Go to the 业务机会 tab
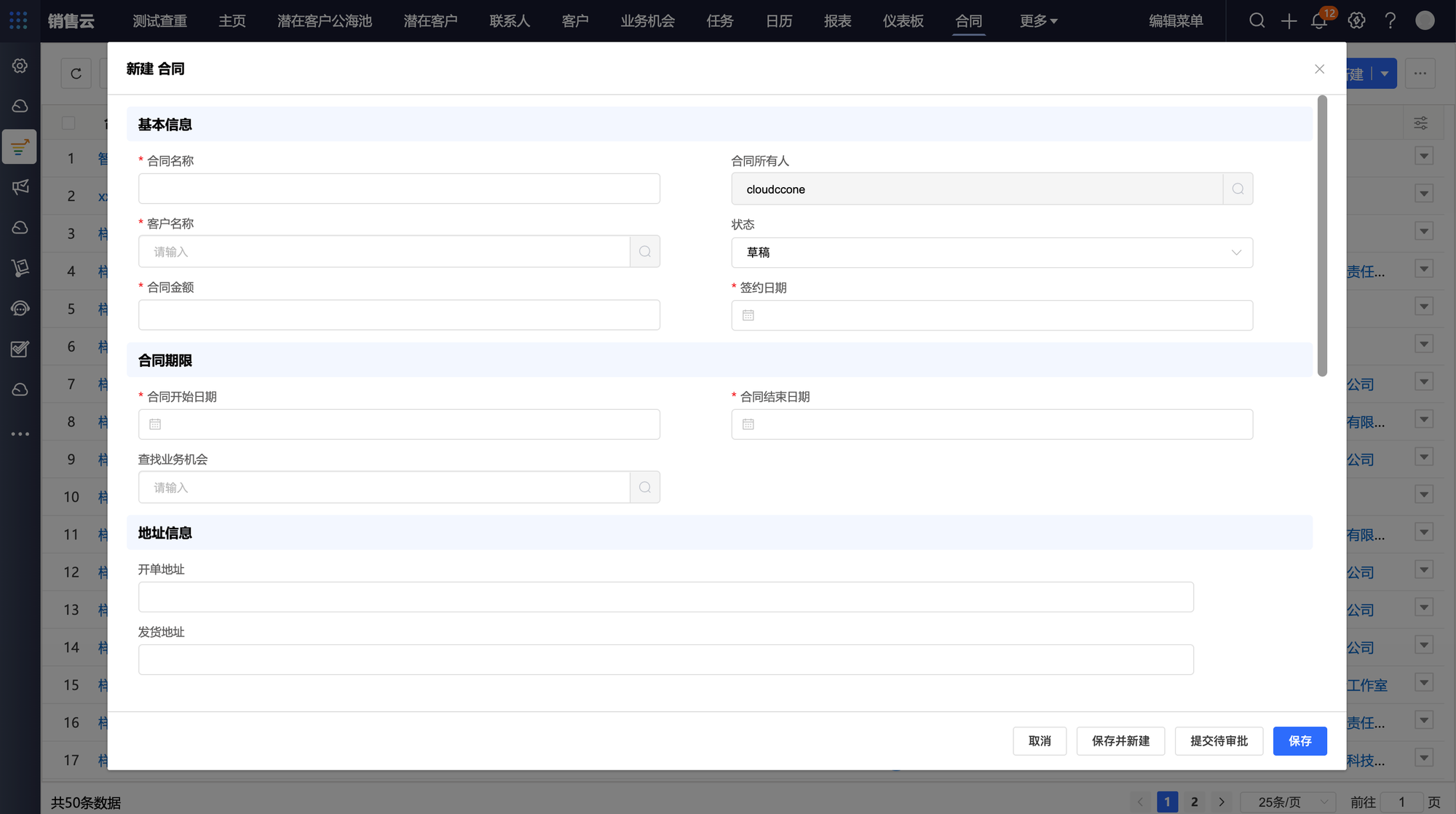Image resolution: width=1456 pixels, height=814 pixels. [647, 21]
